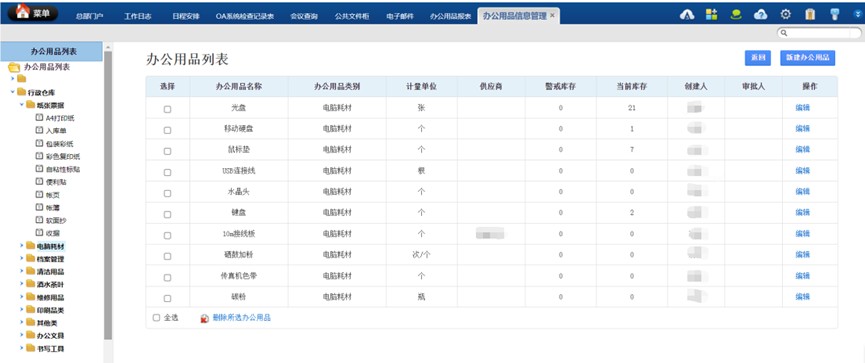Screen dimensions: 865x363
Task: Click the root folder icon of 办公用品列表 tree
Action: pos(14,67)
